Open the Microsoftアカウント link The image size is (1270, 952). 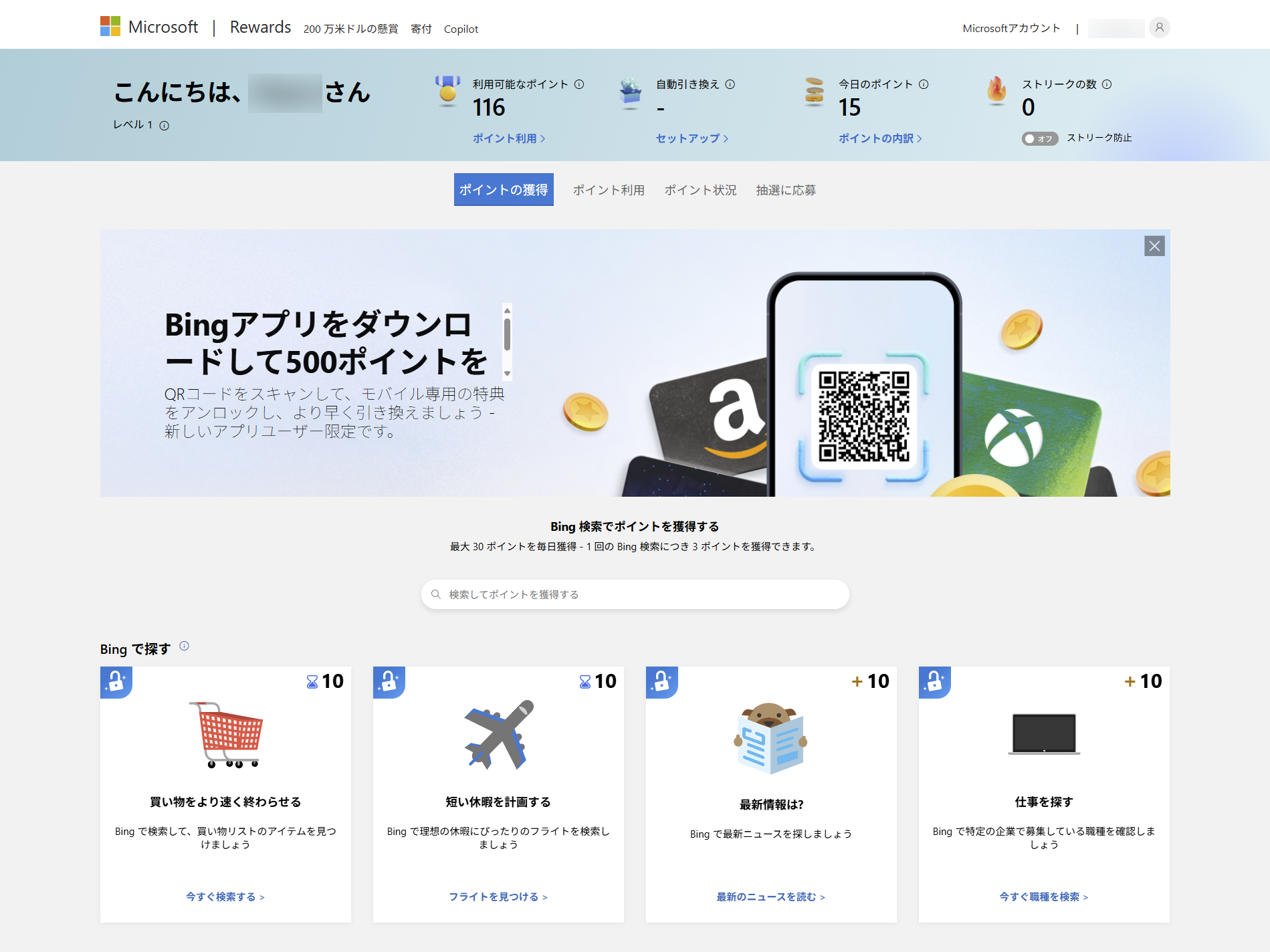1011,28
